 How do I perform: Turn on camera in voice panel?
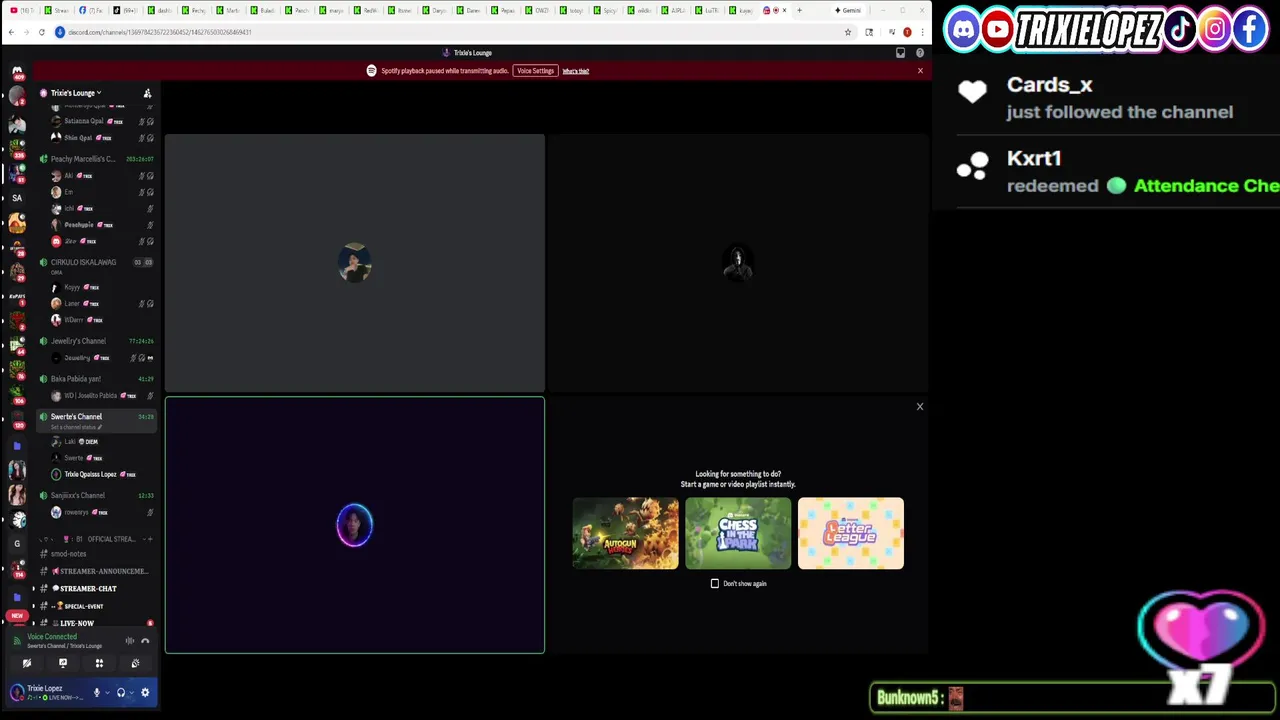click(27, 663)
